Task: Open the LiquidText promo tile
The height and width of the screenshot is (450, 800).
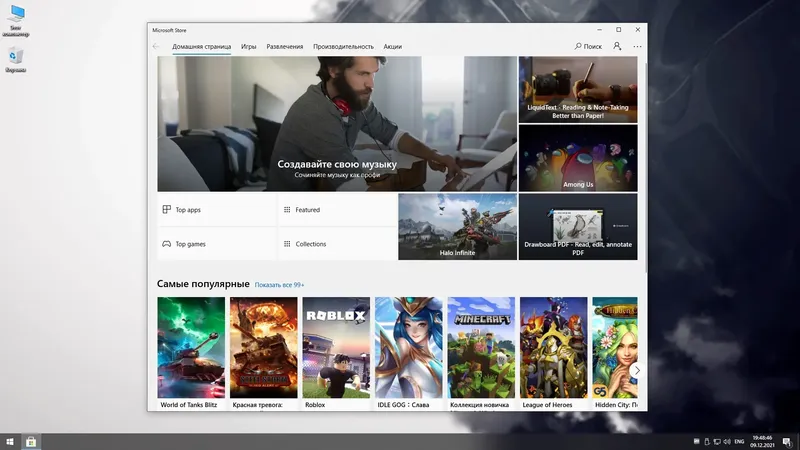Action: [x=578, y=89]
